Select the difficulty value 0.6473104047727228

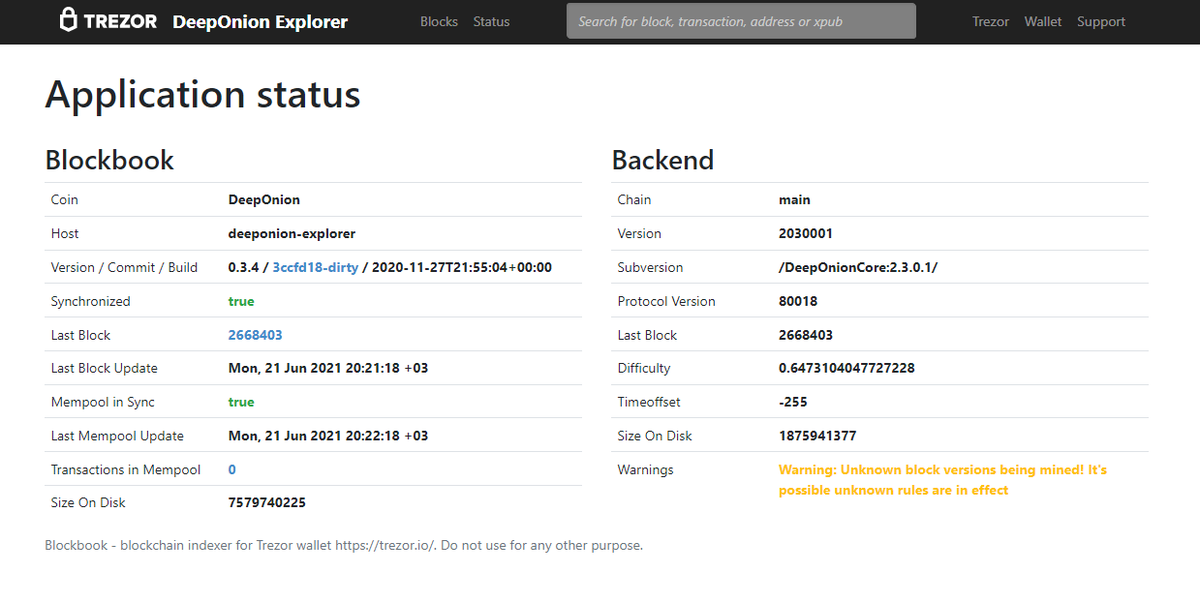pyautogui.click(x=847, y=368)
